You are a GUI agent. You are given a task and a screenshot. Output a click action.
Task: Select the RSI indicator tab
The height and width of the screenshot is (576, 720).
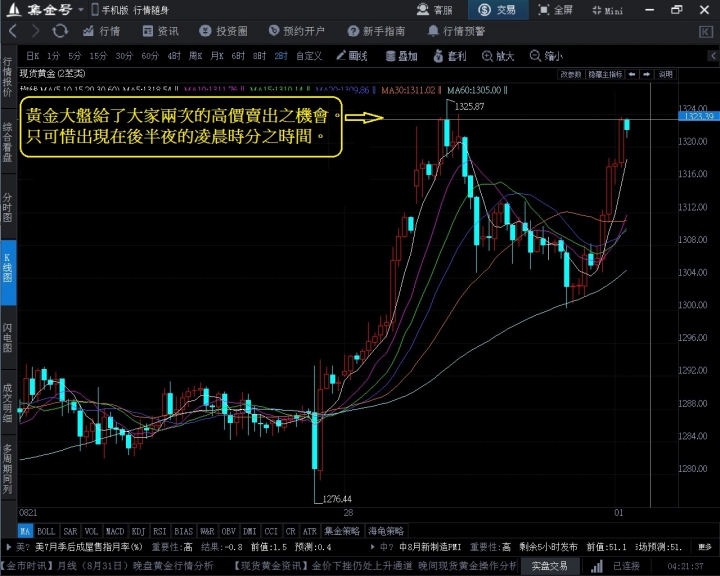159,531
